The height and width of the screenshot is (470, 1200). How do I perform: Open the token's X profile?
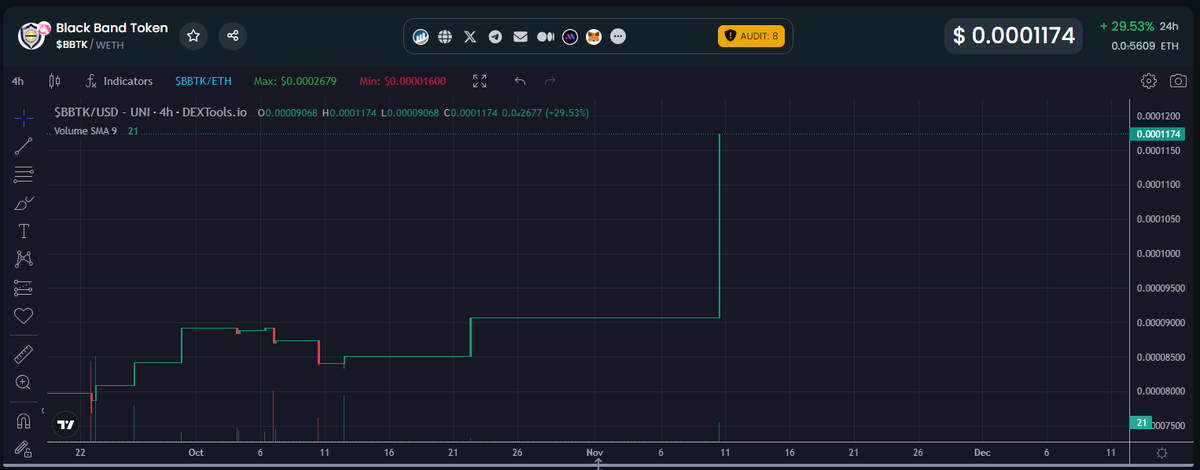click(471, 37)
